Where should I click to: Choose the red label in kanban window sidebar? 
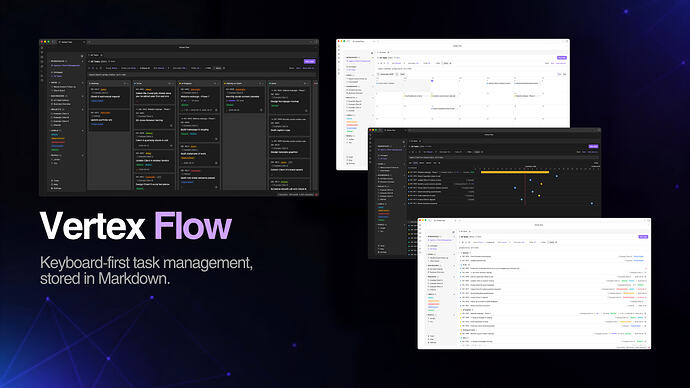pos(58,142)
